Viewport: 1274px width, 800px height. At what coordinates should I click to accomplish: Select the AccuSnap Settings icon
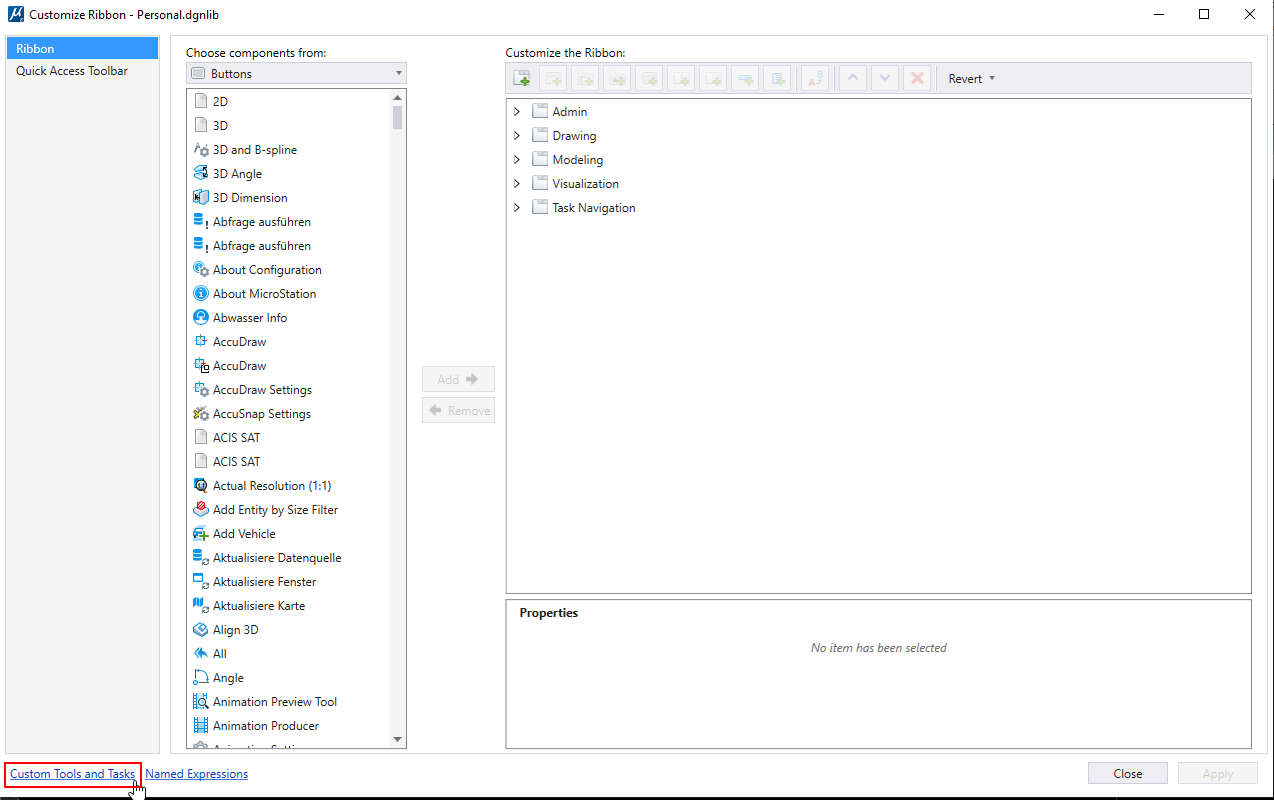tap(200, 414)
